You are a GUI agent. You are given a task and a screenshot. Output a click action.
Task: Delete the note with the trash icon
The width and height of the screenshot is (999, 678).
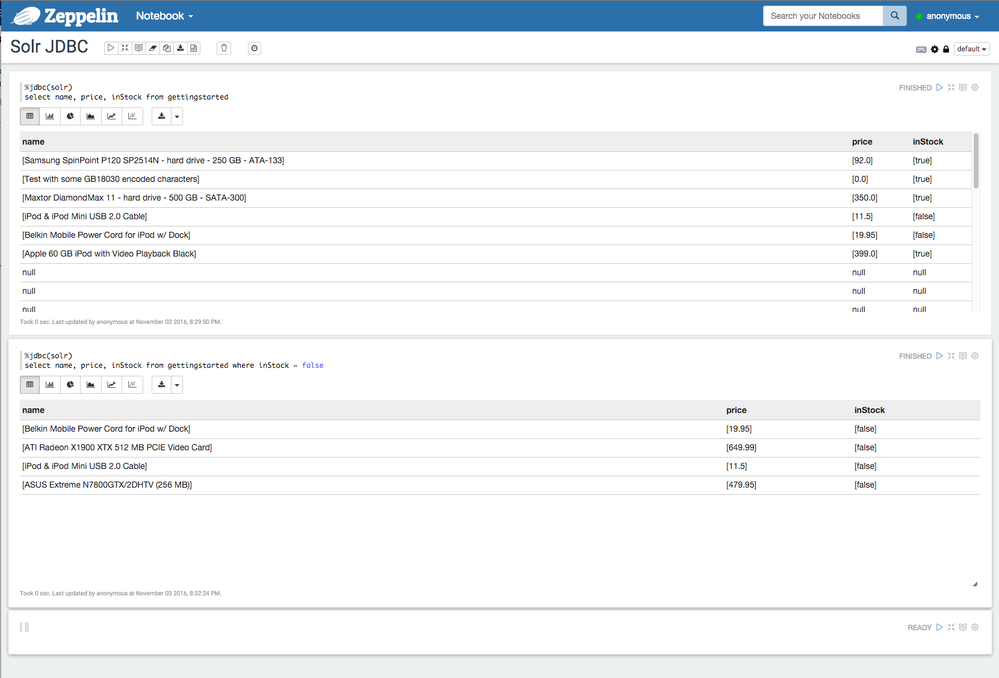(x=224, y=48)
